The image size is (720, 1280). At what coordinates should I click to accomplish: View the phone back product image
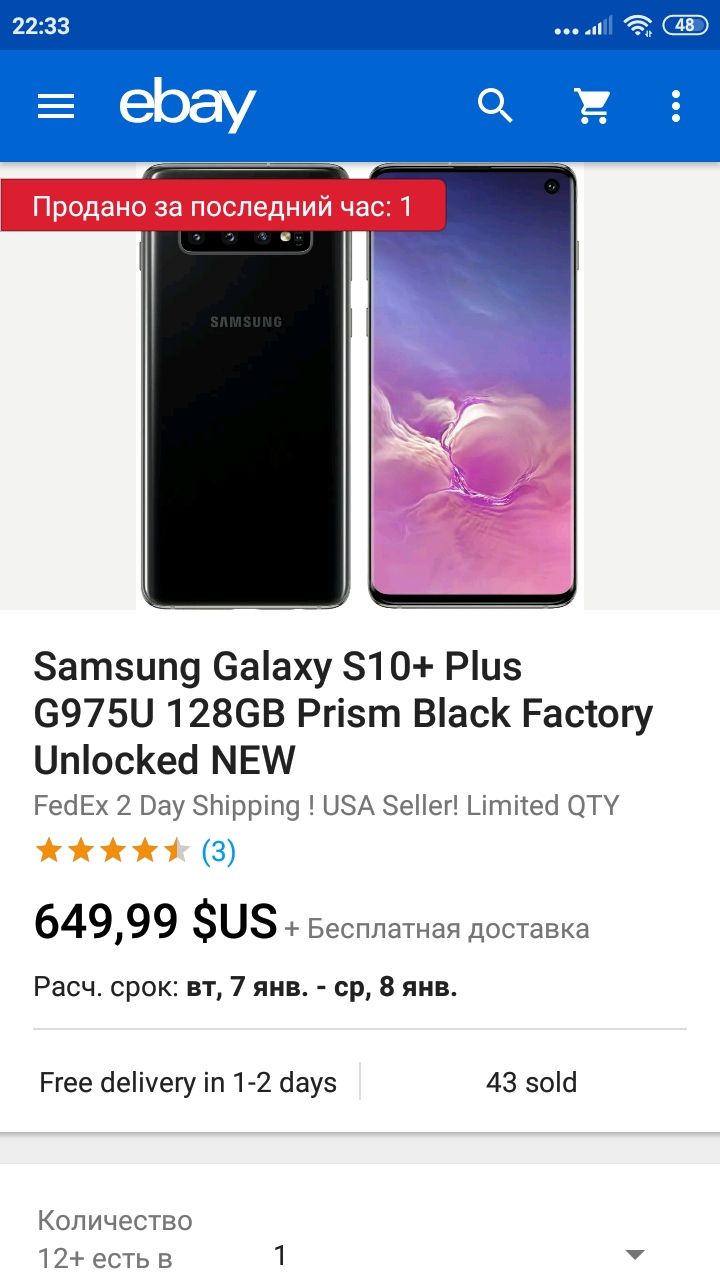click(x=245, y=386)
